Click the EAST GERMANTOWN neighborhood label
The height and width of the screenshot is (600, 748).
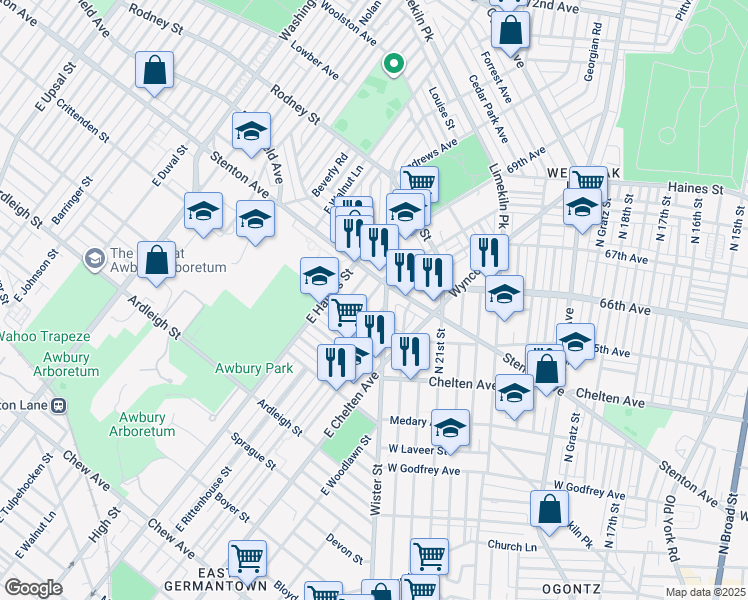pyautogui.click(x=216, y=579)
